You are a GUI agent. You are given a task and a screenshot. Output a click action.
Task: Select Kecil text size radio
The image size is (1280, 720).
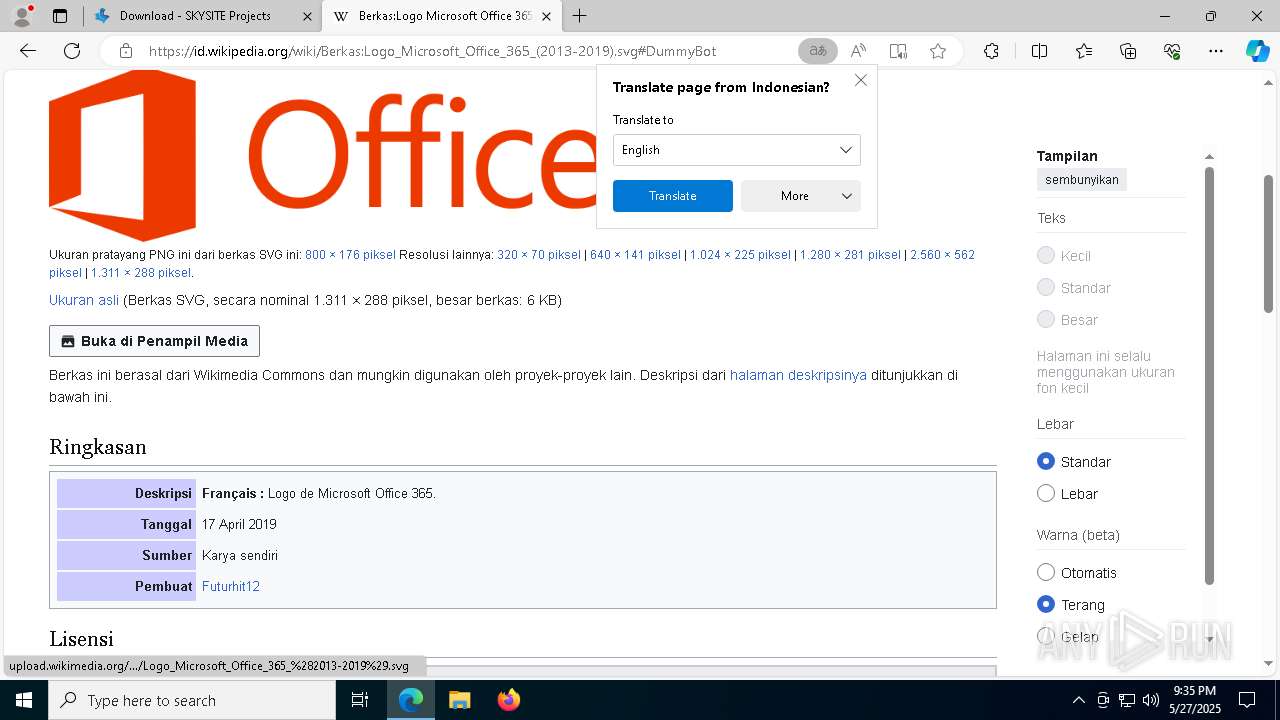click(1046, 255)
